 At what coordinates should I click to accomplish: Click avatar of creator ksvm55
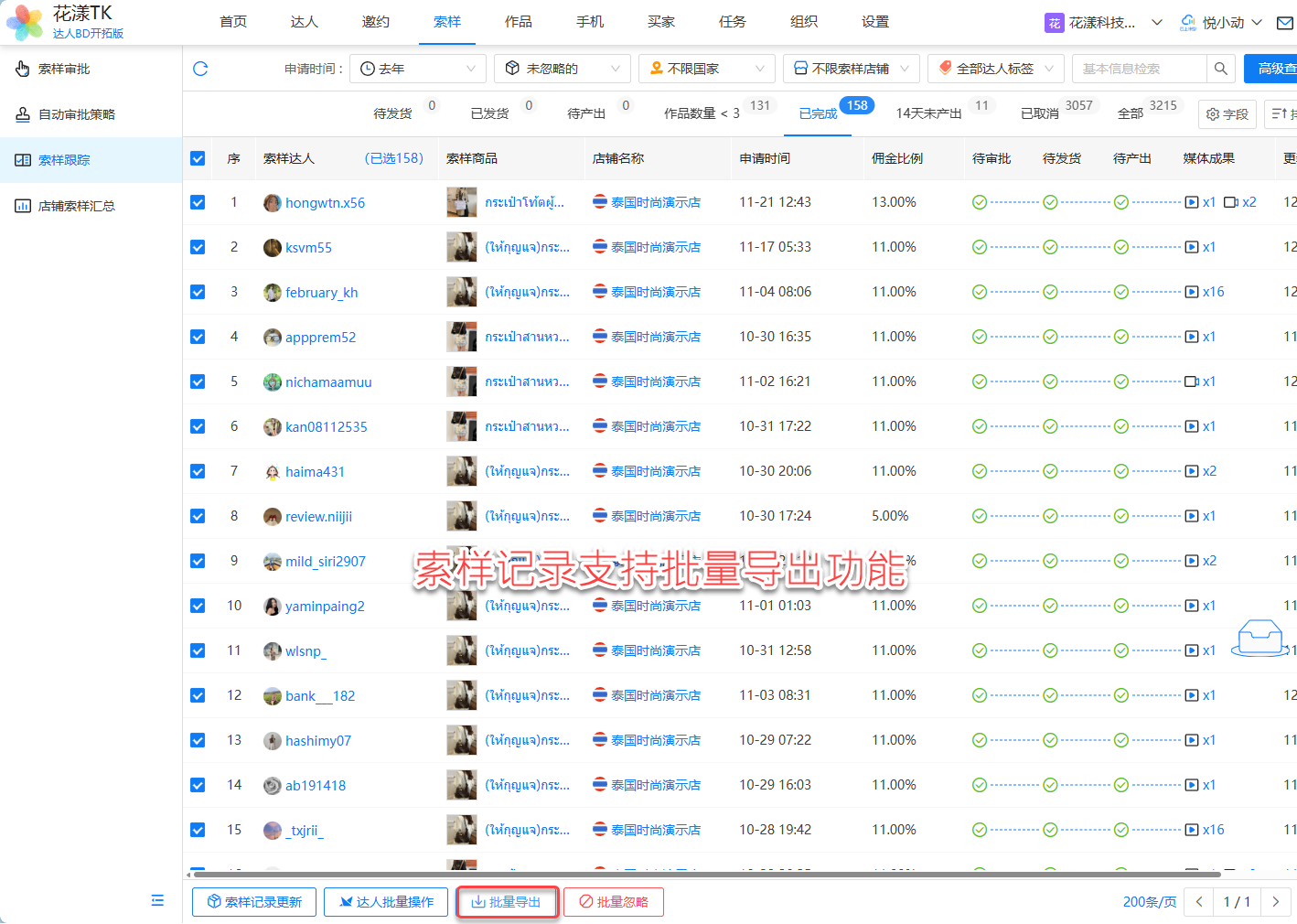(x=272, y=248)
